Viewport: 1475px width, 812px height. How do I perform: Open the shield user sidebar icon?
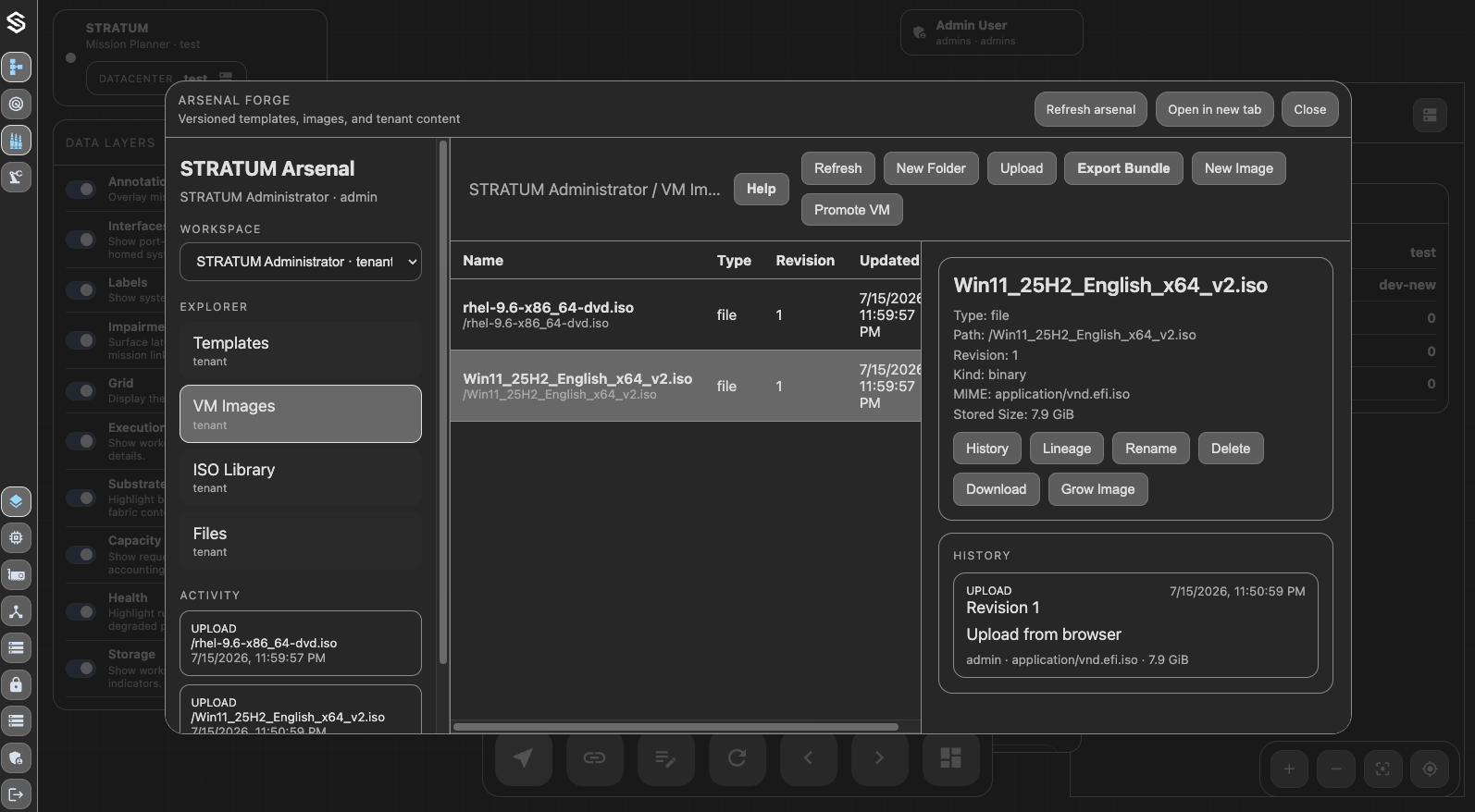coord(16,757)
